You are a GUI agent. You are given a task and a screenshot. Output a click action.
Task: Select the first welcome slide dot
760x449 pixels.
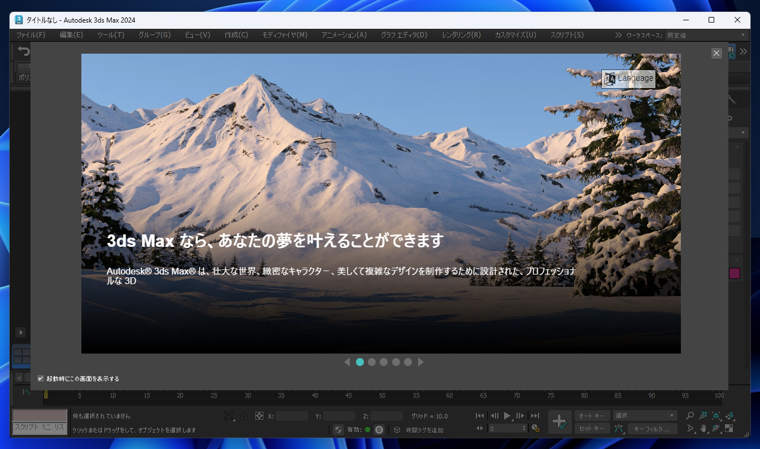pyautogui.click(x=360, y=362)
